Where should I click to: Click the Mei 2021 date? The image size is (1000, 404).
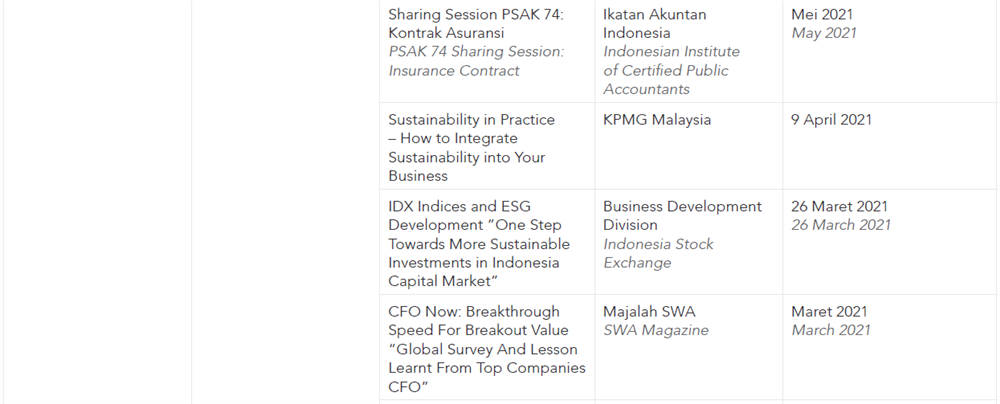[x=821, y=14]
